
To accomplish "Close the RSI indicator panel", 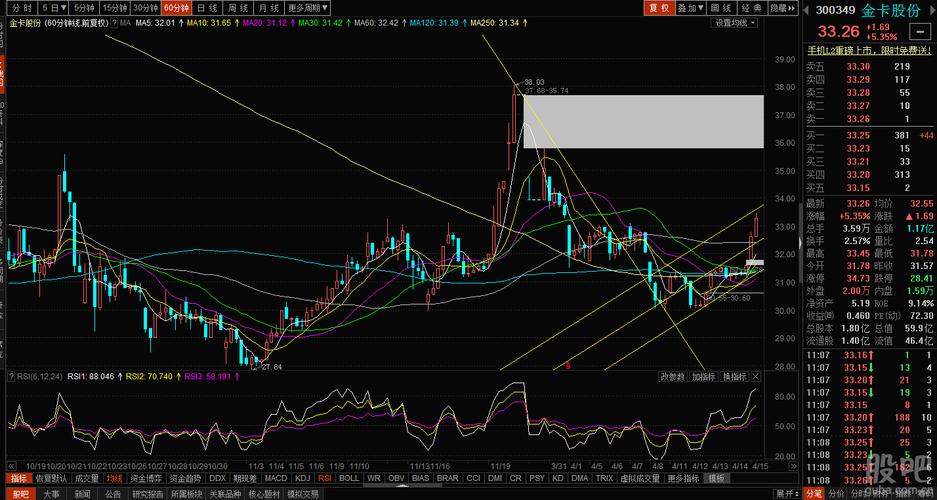I will click(x=755, y=376).
